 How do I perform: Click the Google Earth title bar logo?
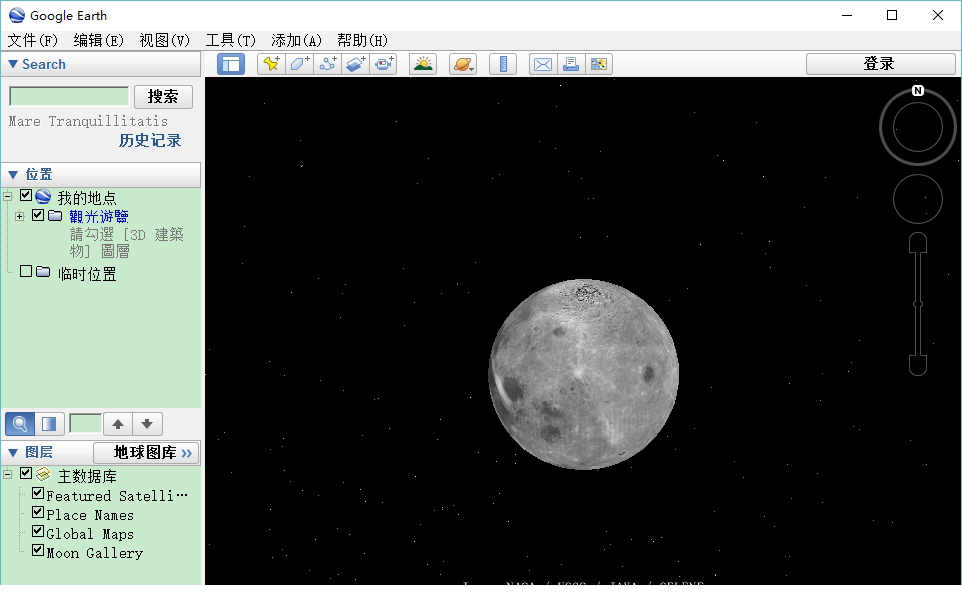tap(17, 15)
